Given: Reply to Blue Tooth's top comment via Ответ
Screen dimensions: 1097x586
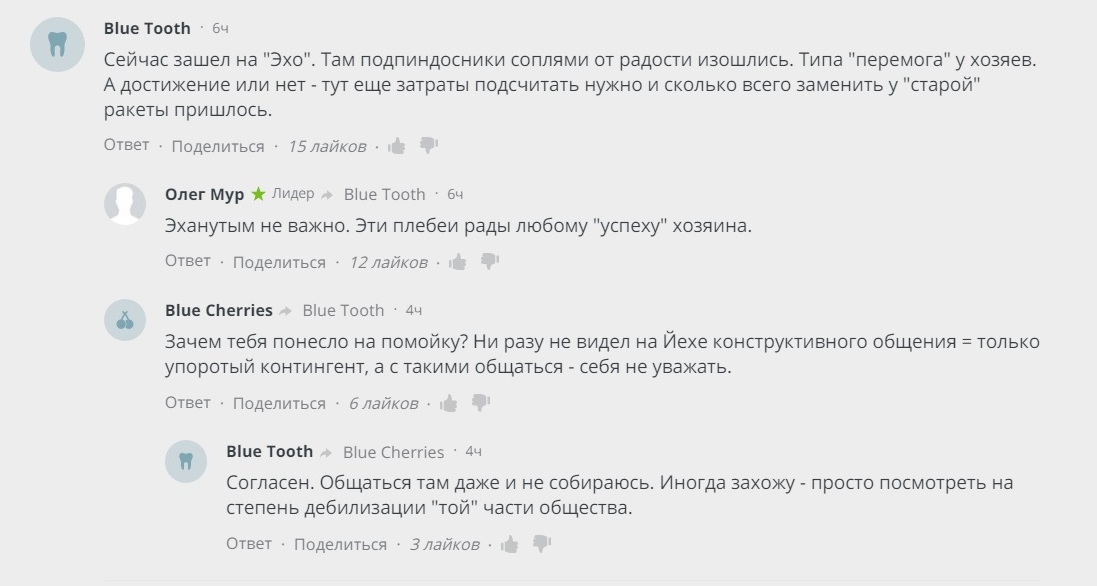Looking at the screenshot, I should [x=127, y=145].
